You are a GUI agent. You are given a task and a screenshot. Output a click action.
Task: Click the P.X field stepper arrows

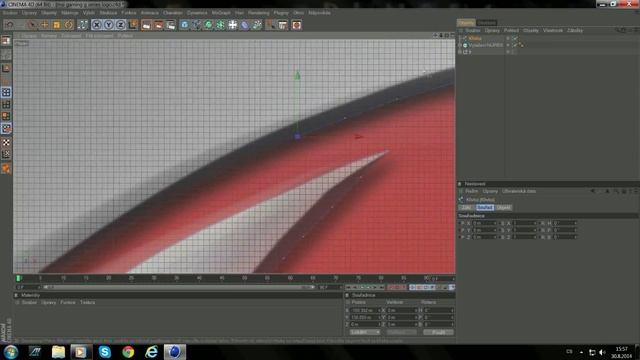[x=495, y=223]
